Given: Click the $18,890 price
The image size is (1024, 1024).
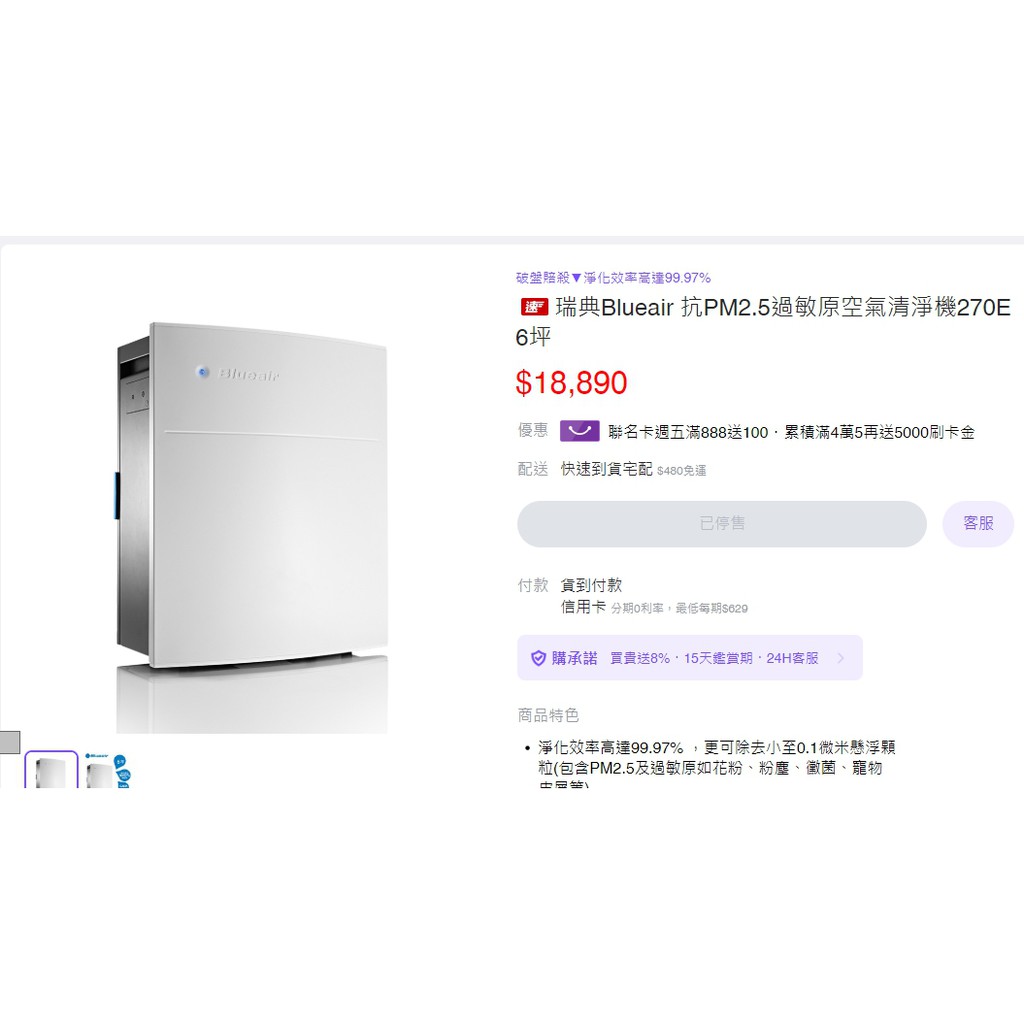Looking at the screenshot, I should pos(571,383).
